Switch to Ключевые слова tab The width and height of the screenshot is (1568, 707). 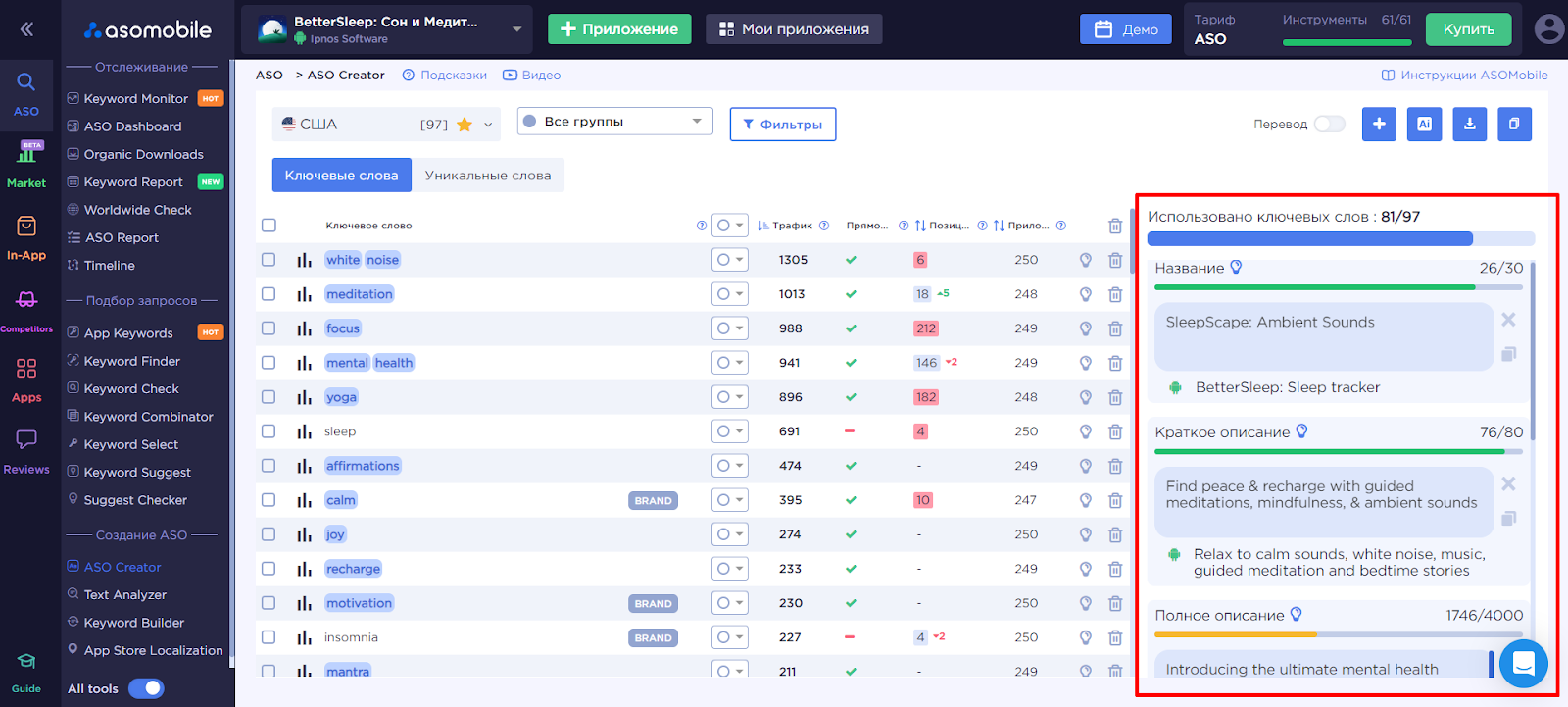tap(341, 176)
